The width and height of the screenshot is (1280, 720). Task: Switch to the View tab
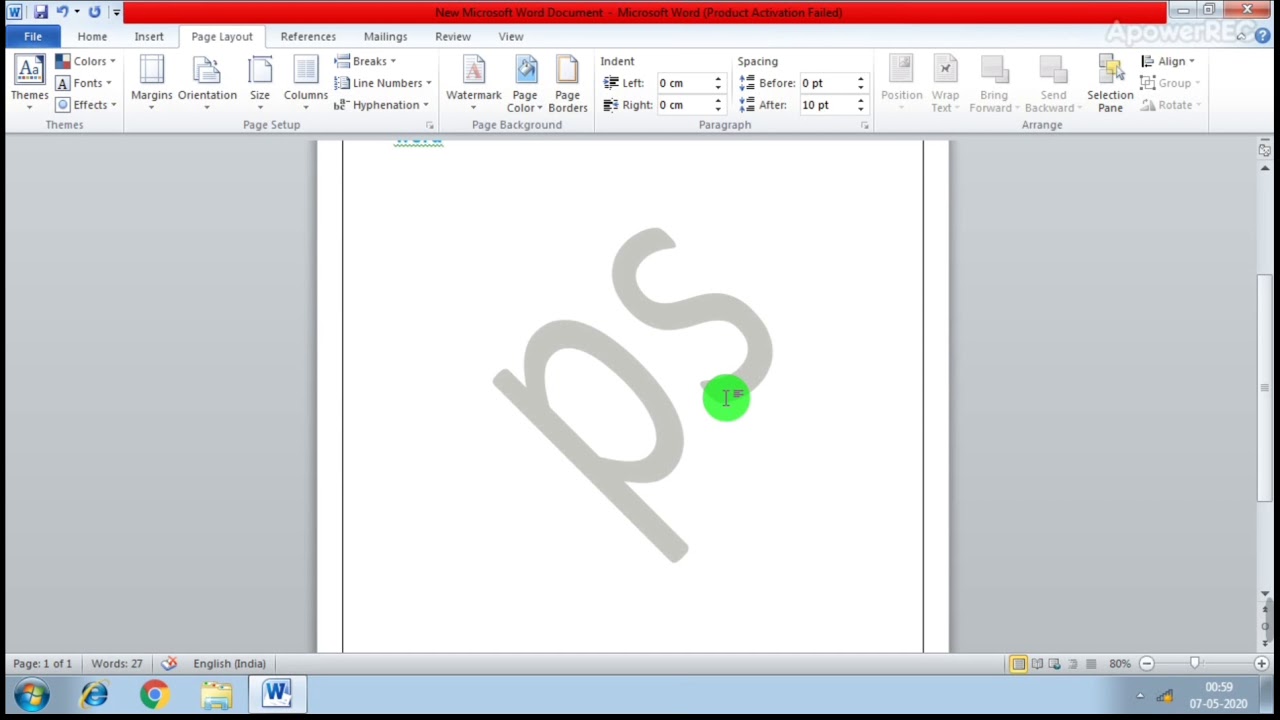tap(511, 36)
